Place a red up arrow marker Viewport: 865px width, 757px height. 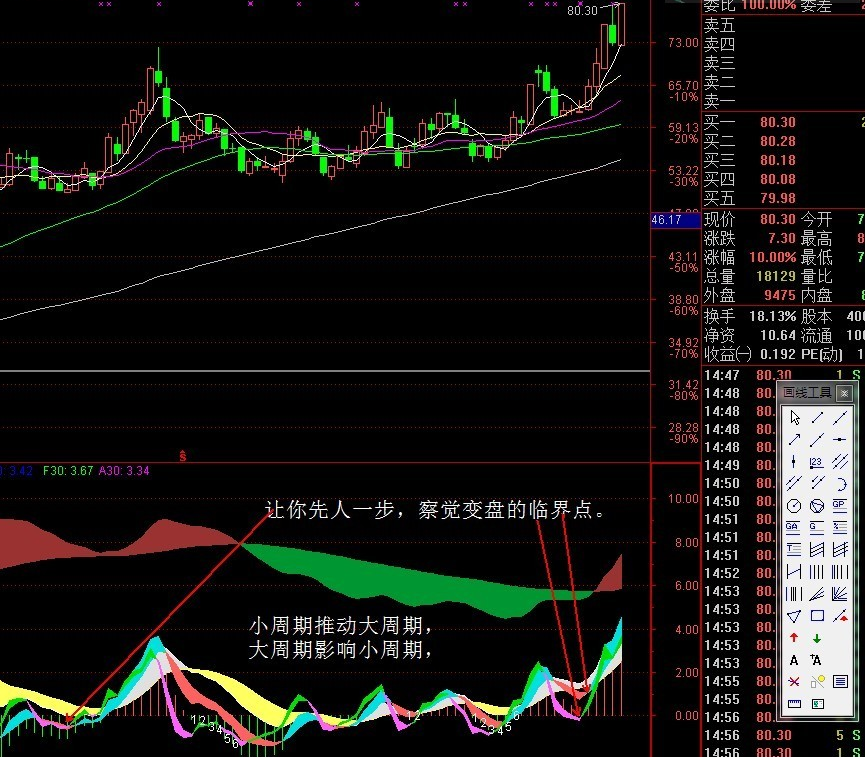click(794, 638)
